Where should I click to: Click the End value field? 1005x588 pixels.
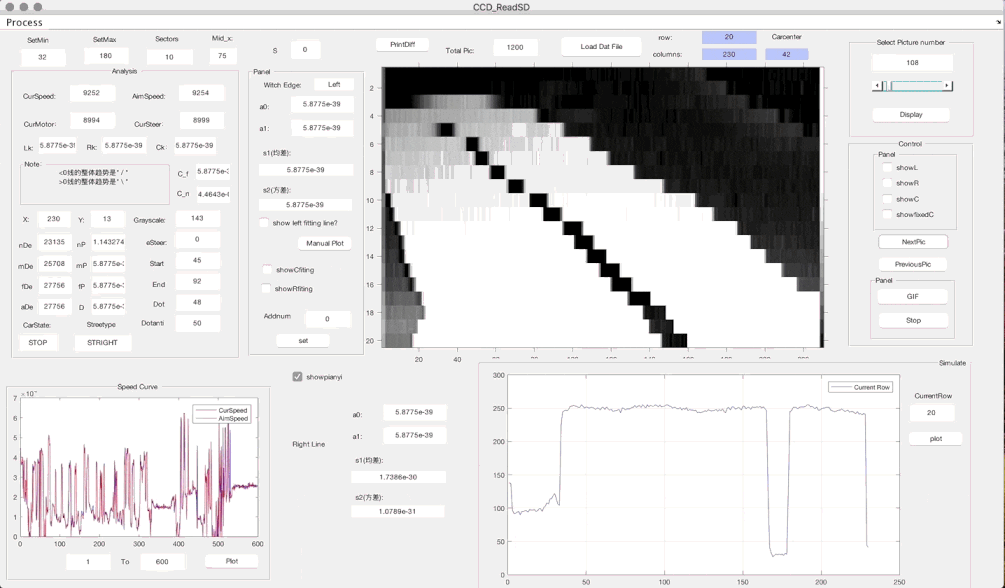point(197,281)
